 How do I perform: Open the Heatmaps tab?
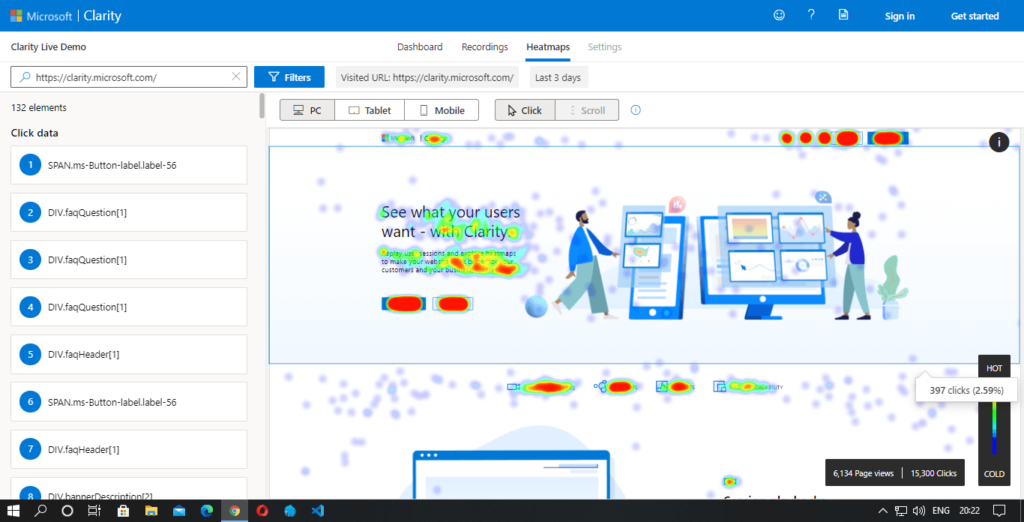point(548,47)
